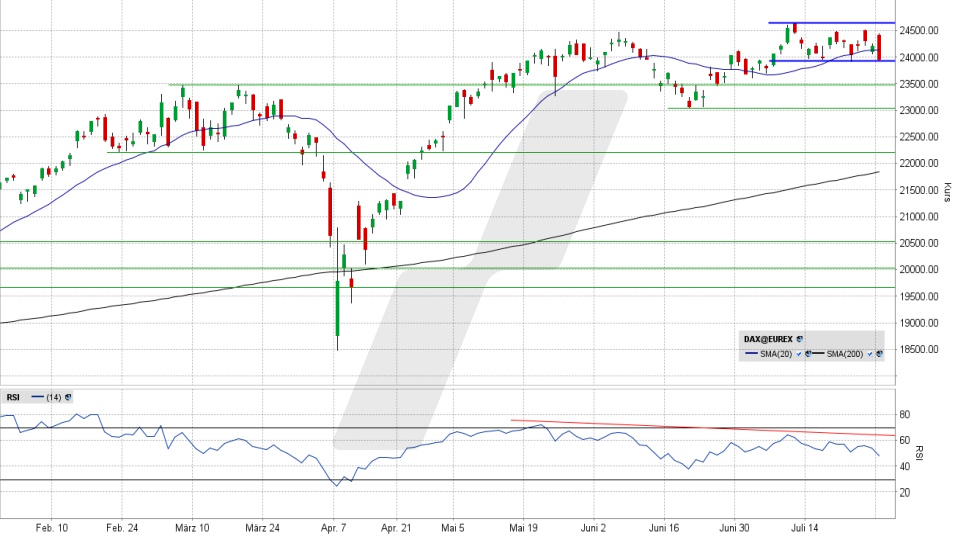Toggle the SMA(200) checkmark in legend
960x540 pixels.
tap(870, 354)
